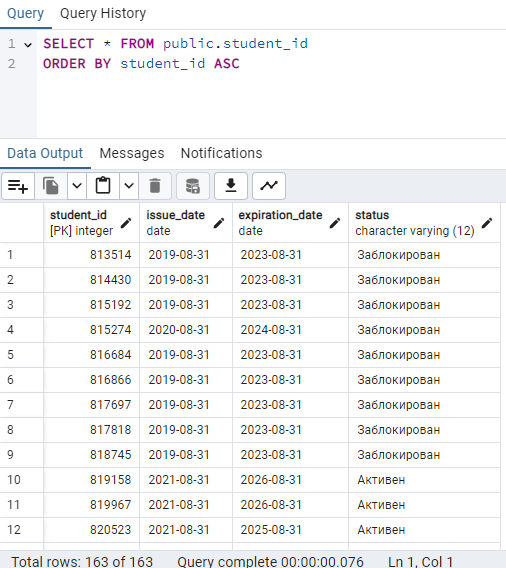Open the Notifications tab
This screenshot has height=568, width=506.
pyautogui.click(x=221, y=153)
